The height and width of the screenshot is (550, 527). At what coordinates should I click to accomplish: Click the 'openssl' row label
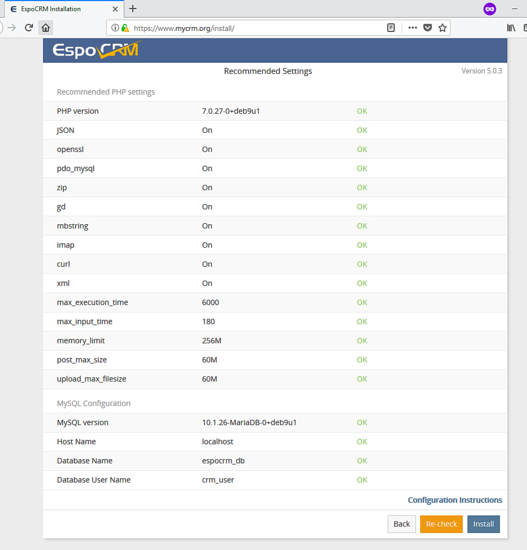[70, 149]
